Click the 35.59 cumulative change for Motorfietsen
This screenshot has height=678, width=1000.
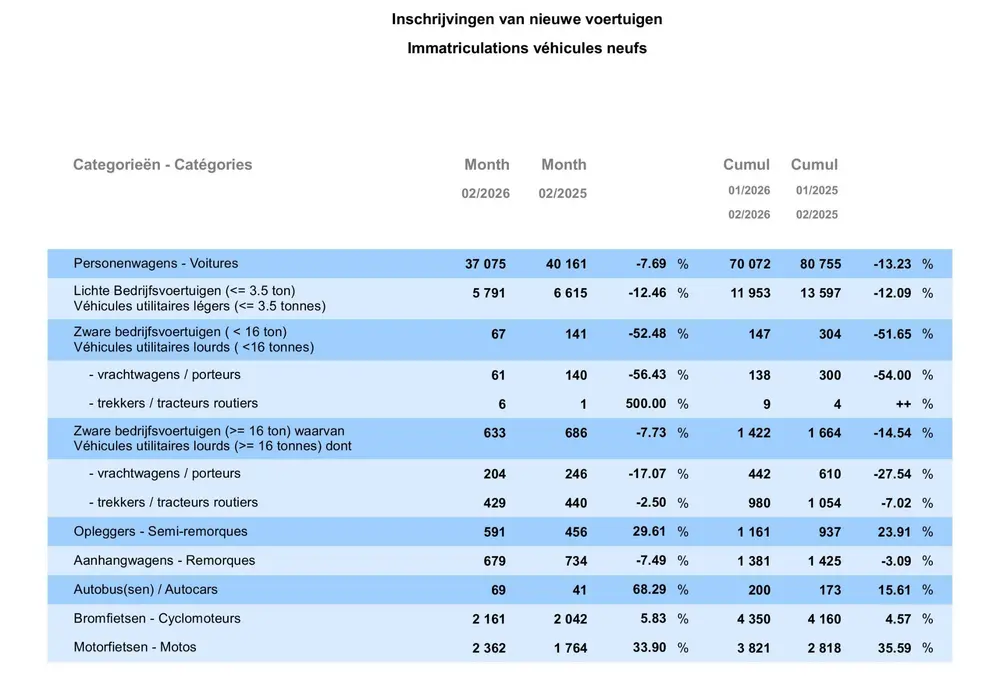click(891, 648)
